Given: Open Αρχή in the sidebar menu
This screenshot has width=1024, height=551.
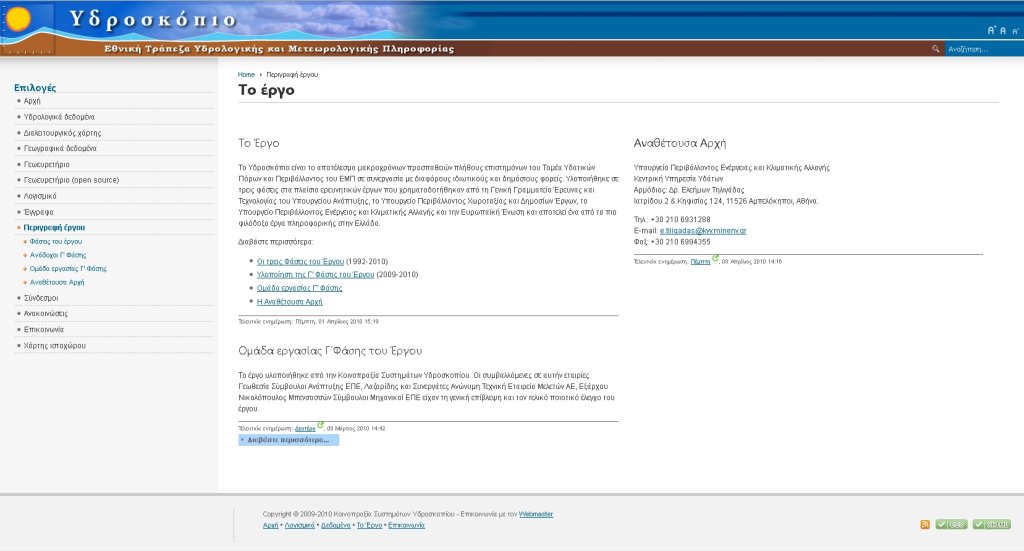Looking at the screenshot, I should pos(32,101).
